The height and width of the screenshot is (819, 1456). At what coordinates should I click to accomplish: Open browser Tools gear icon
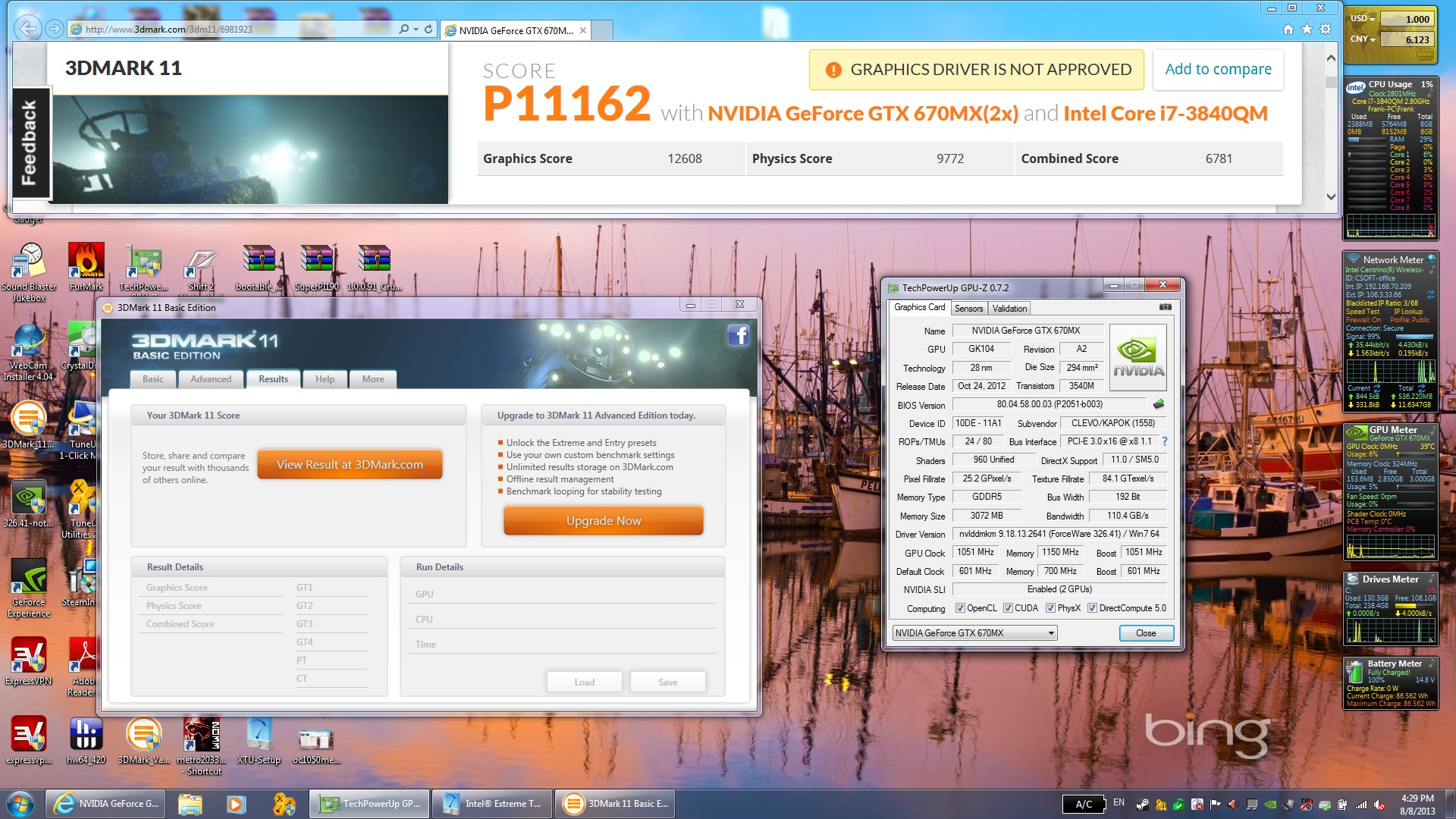tap(1326, 30)
